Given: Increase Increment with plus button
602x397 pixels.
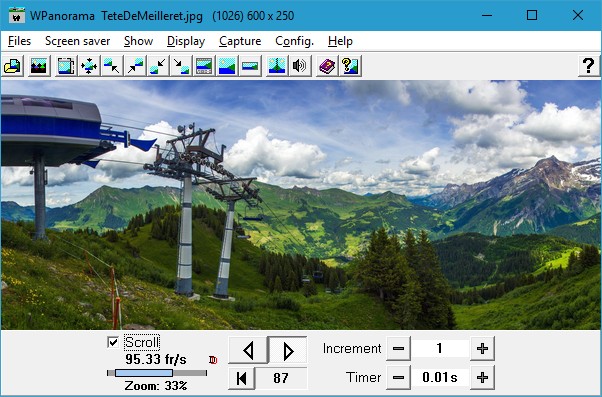Looking at the screenshot, I should pyautogui.click(x=482, y=349).
